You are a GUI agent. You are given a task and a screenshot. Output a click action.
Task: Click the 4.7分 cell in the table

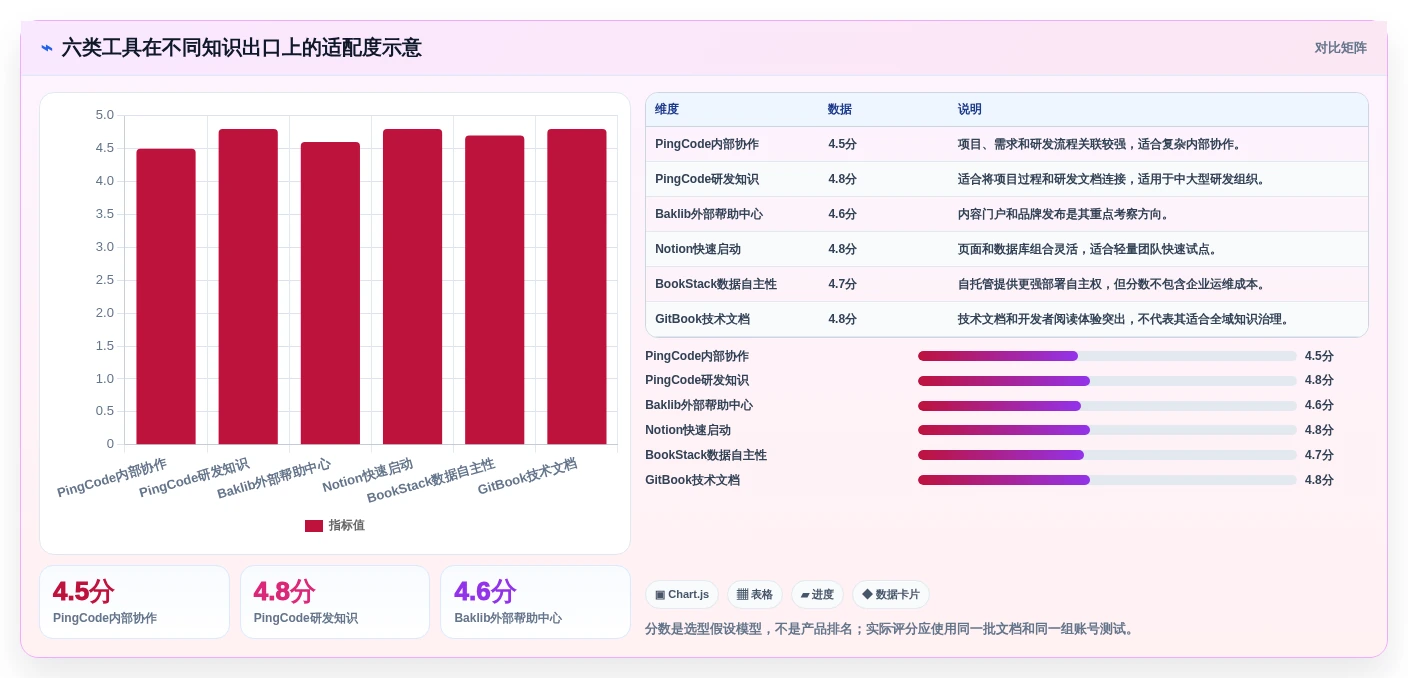(842, 284)
